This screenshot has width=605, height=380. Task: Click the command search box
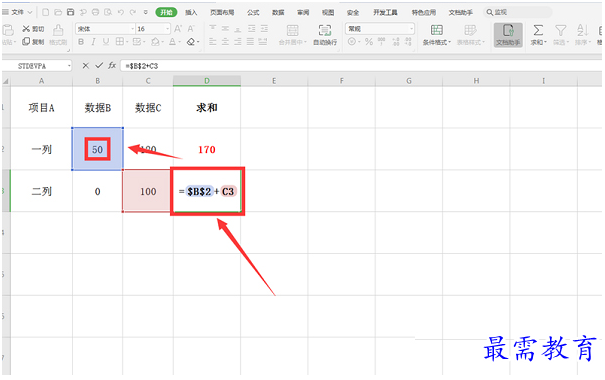click(x=517, y=12)
